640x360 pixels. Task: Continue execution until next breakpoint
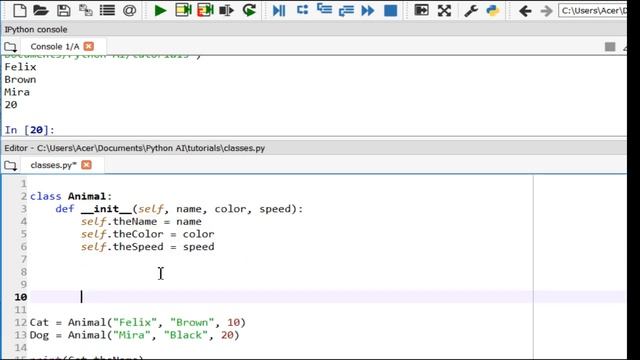[x=368, y=11]
